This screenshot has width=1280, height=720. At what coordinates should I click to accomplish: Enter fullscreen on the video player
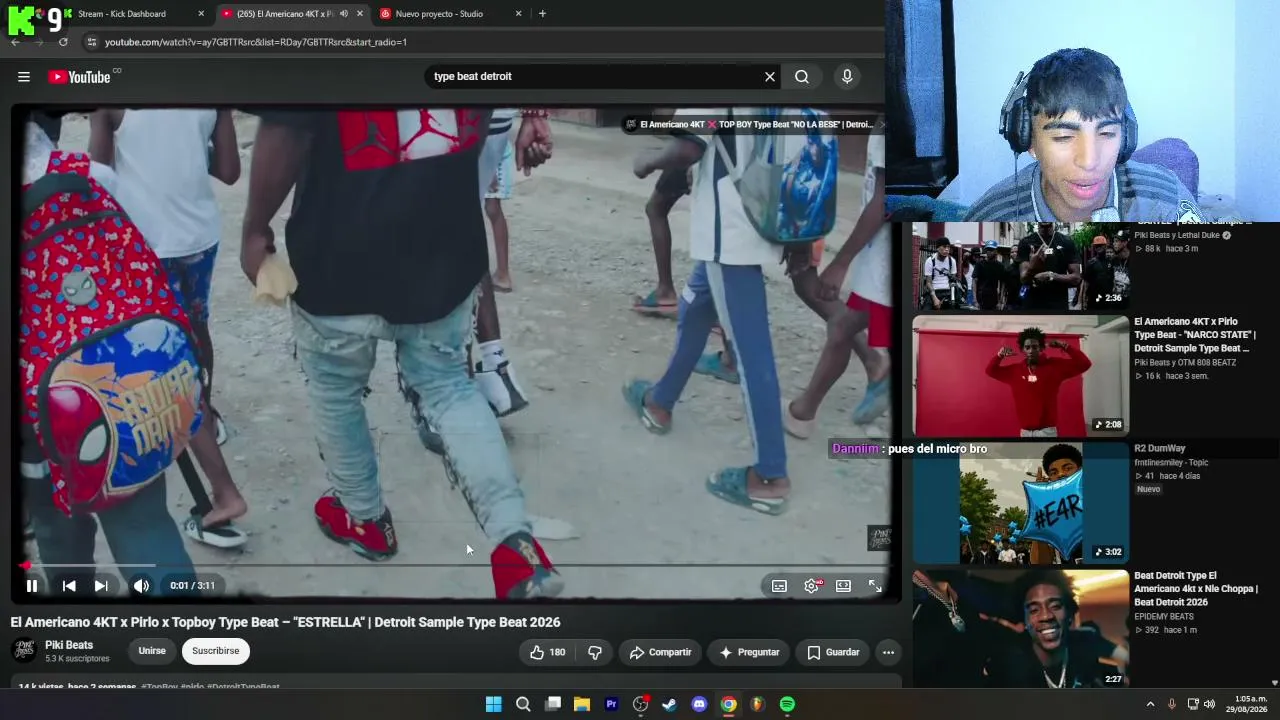pos(875,586)
